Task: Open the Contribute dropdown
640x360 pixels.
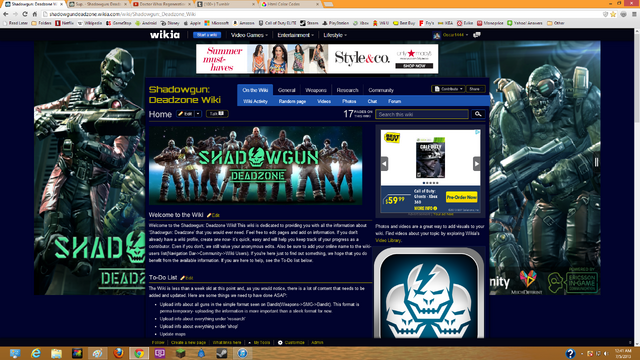Action: [448, 89]
